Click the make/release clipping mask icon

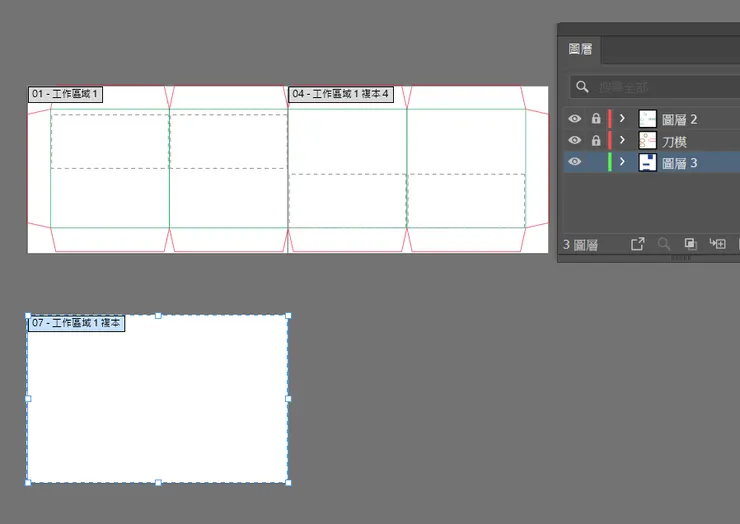pos(690,244)
